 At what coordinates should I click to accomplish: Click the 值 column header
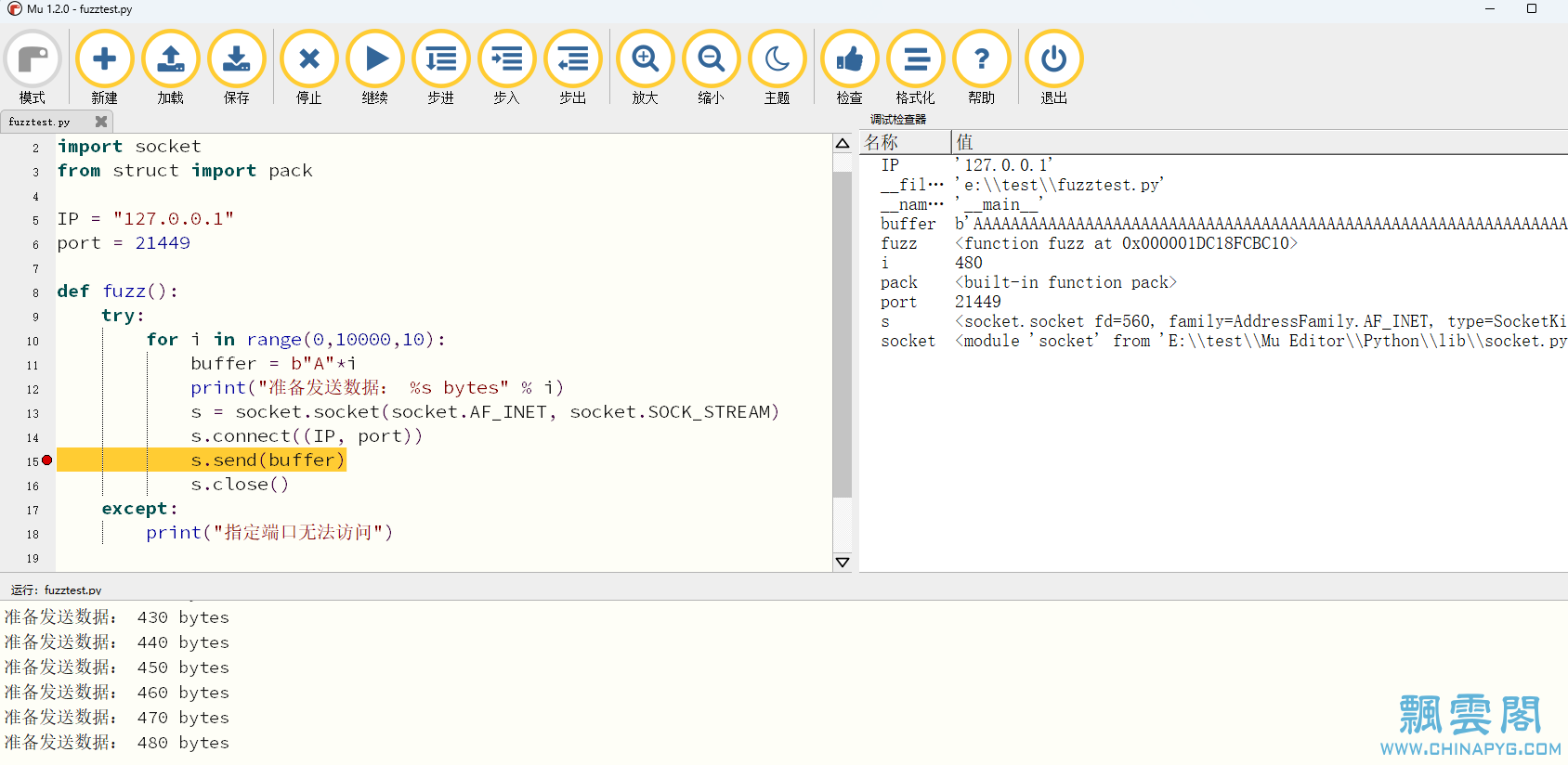(x=1260, y=142)
